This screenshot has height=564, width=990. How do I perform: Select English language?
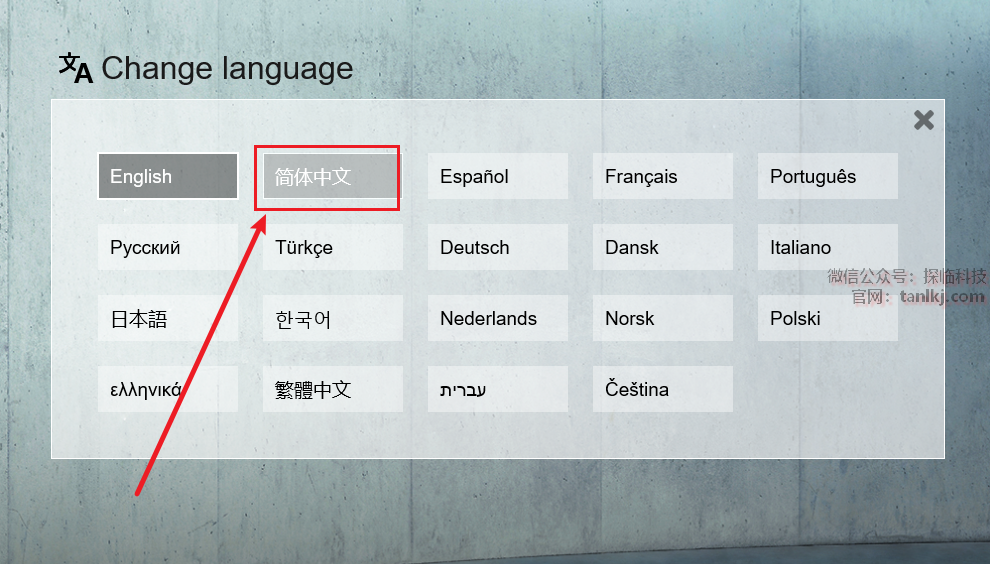pyautogui.click(x=168, y=176)
